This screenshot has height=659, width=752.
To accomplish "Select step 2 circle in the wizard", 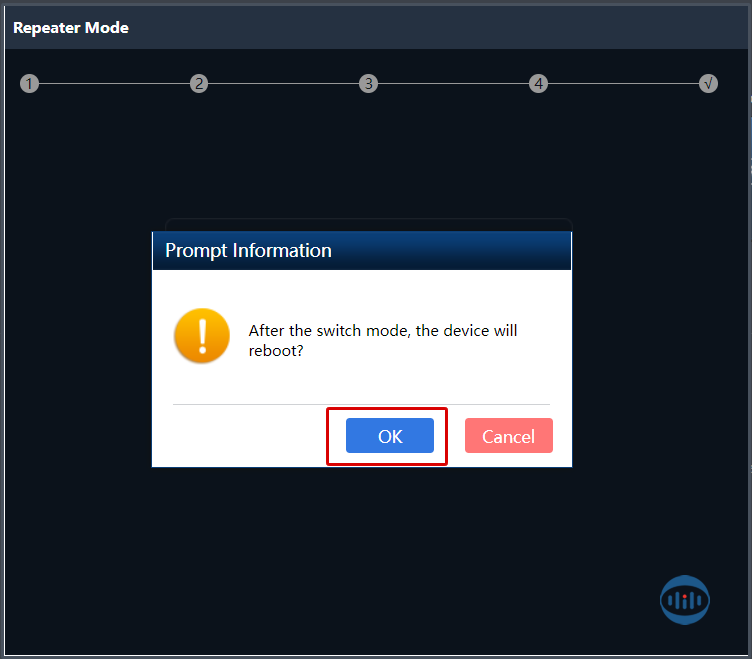I will 199,84.
